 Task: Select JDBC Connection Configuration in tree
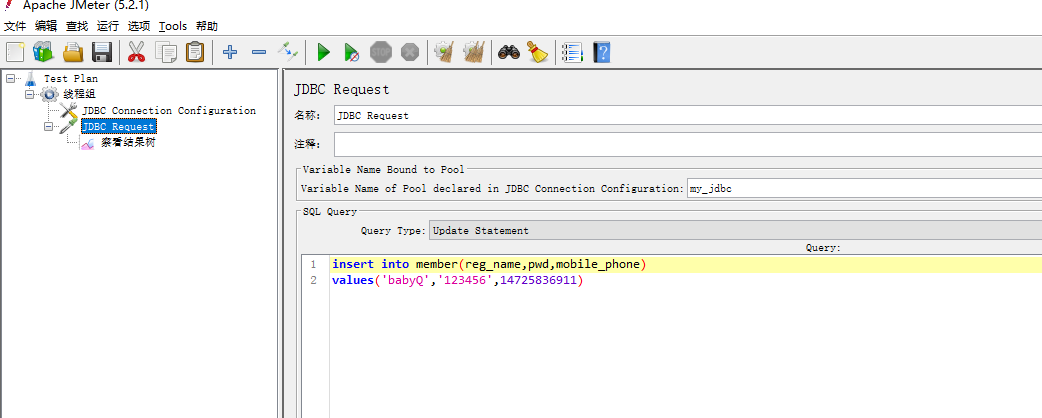click(168, 111)
